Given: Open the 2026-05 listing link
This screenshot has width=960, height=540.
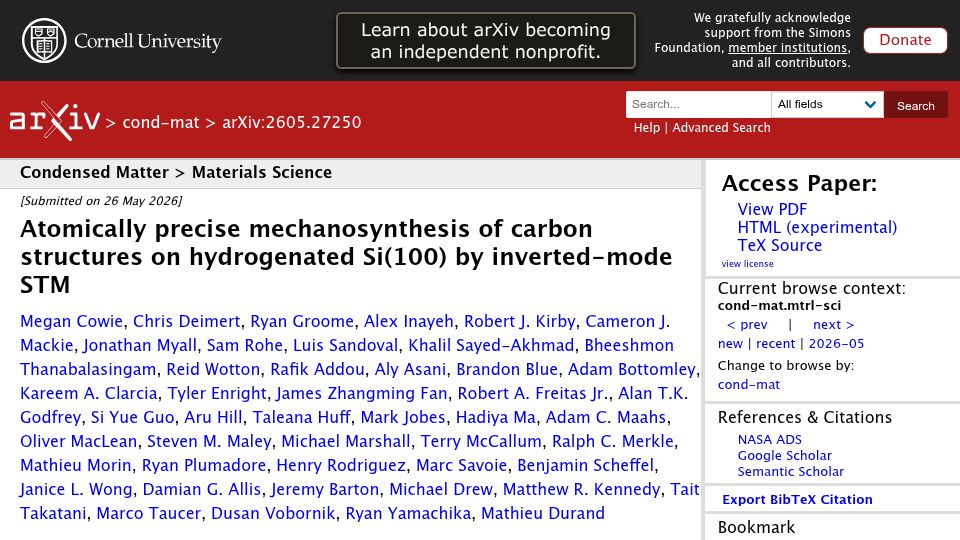Looking at the screenshot, I should pos(836,343).
